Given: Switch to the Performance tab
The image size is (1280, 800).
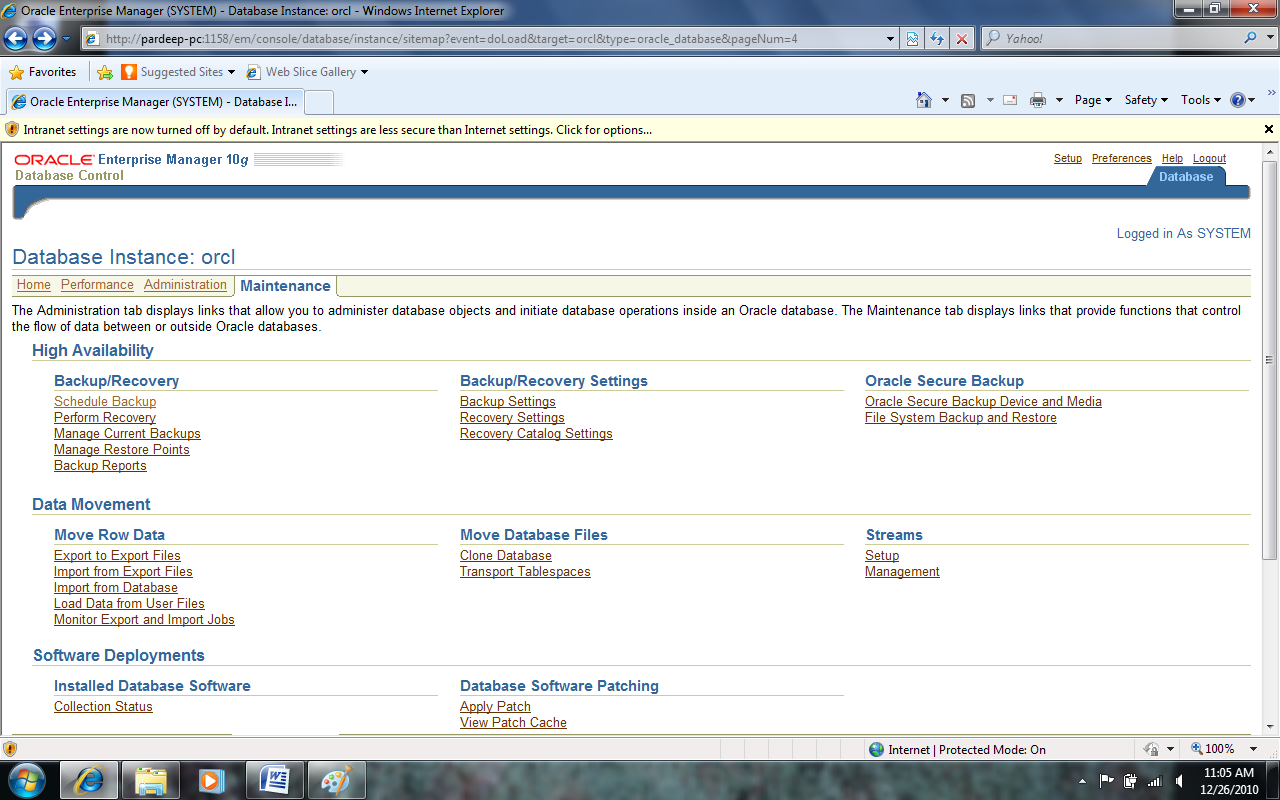Looking at the screenshot, I should 97,285.
